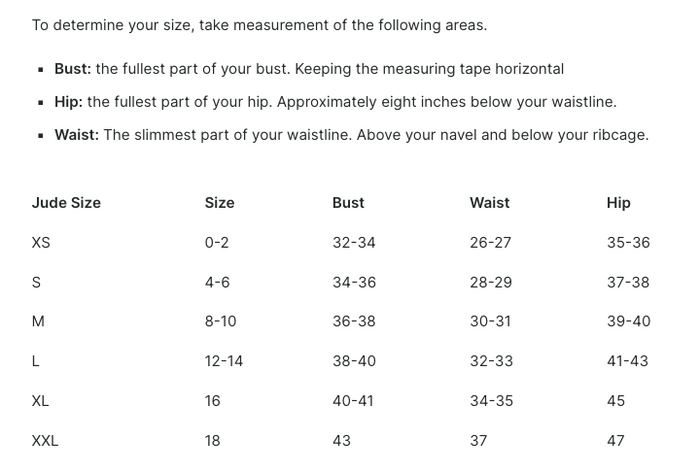The width and height of the screenshot is (700, 473).
Task: Click the Jude Size column header
Action: pos(66,203)
